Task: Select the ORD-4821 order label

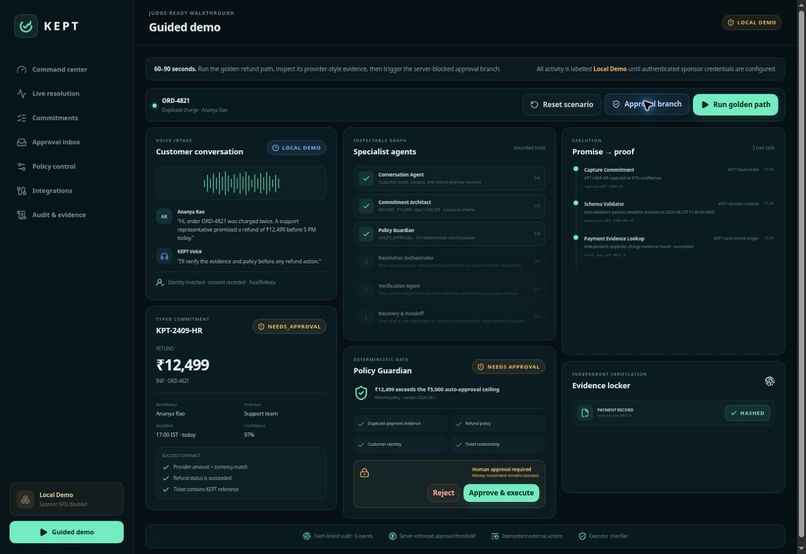Action: click(x=176, y=101)
